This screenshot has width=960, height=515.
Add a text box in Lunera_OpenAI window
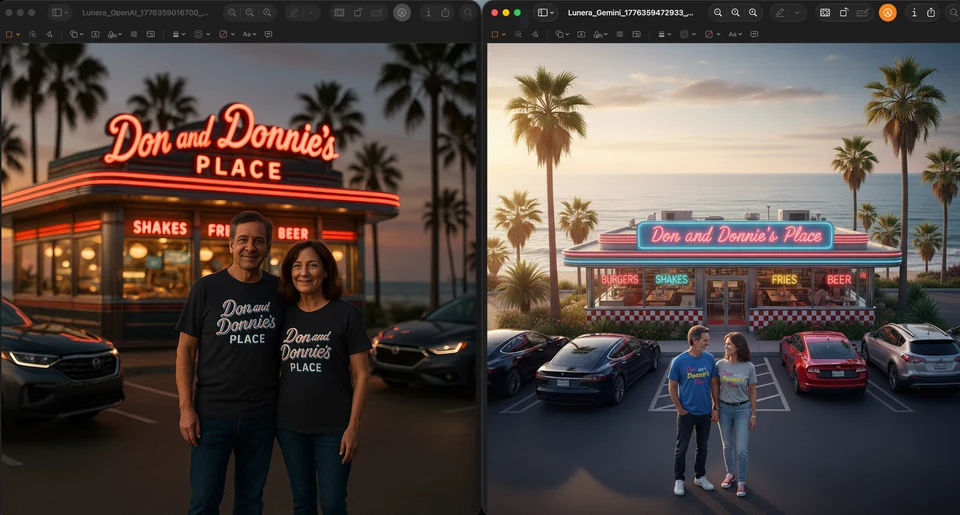tap(96, 34)
